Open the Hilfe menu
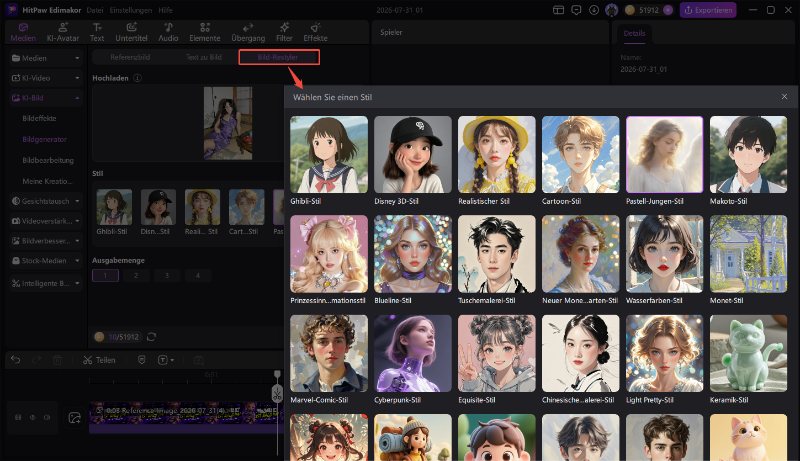 tap(165, 10)
